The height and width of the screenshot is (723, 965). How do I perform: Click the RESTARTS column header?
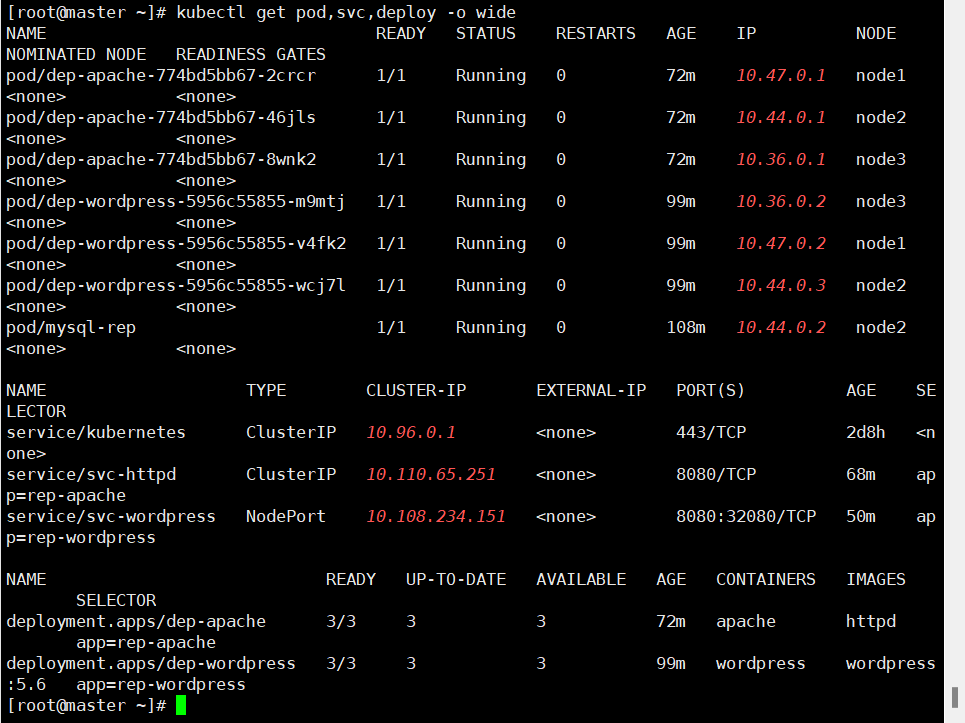(x=596, y=33)
